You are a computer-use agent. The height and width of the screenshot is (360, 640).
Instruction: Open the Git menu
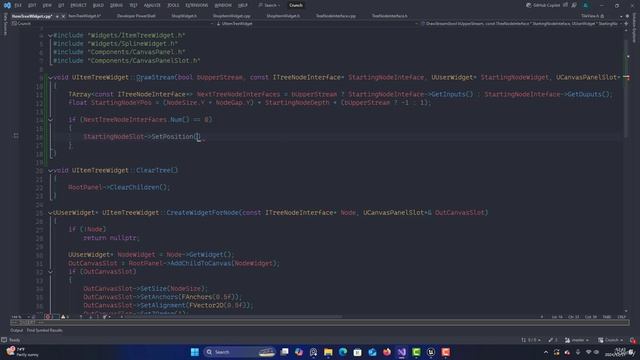(x=61, y=5)
